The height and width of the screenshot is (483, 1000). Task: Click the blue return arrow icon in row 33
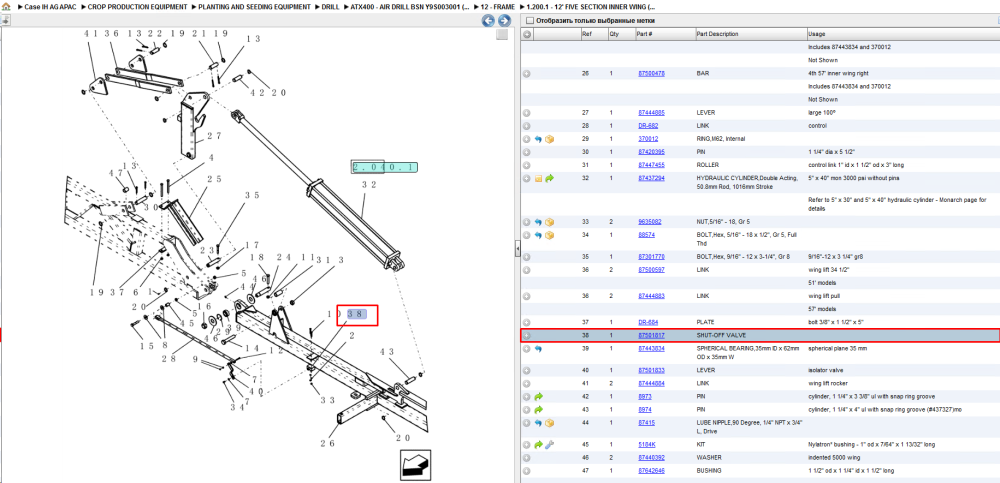pyautogui.click(x=538, y=222)
